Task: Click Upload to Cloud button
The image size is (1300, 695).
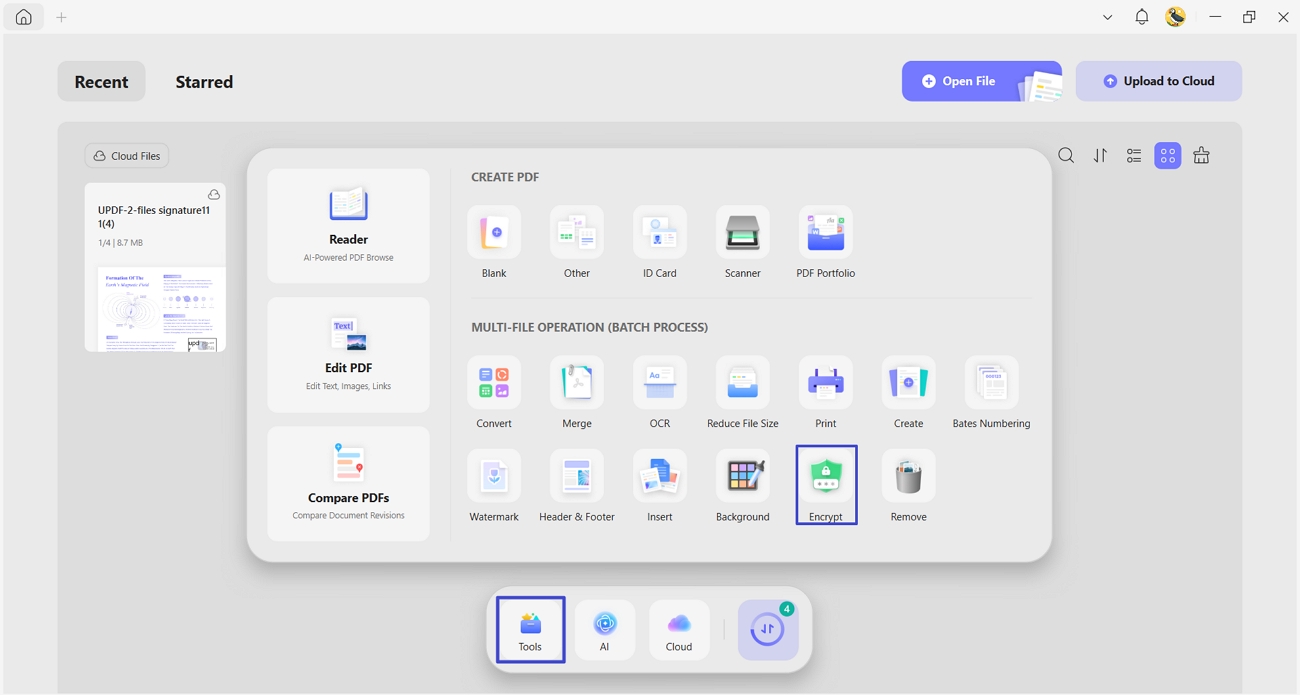Action: [1159, 81]
